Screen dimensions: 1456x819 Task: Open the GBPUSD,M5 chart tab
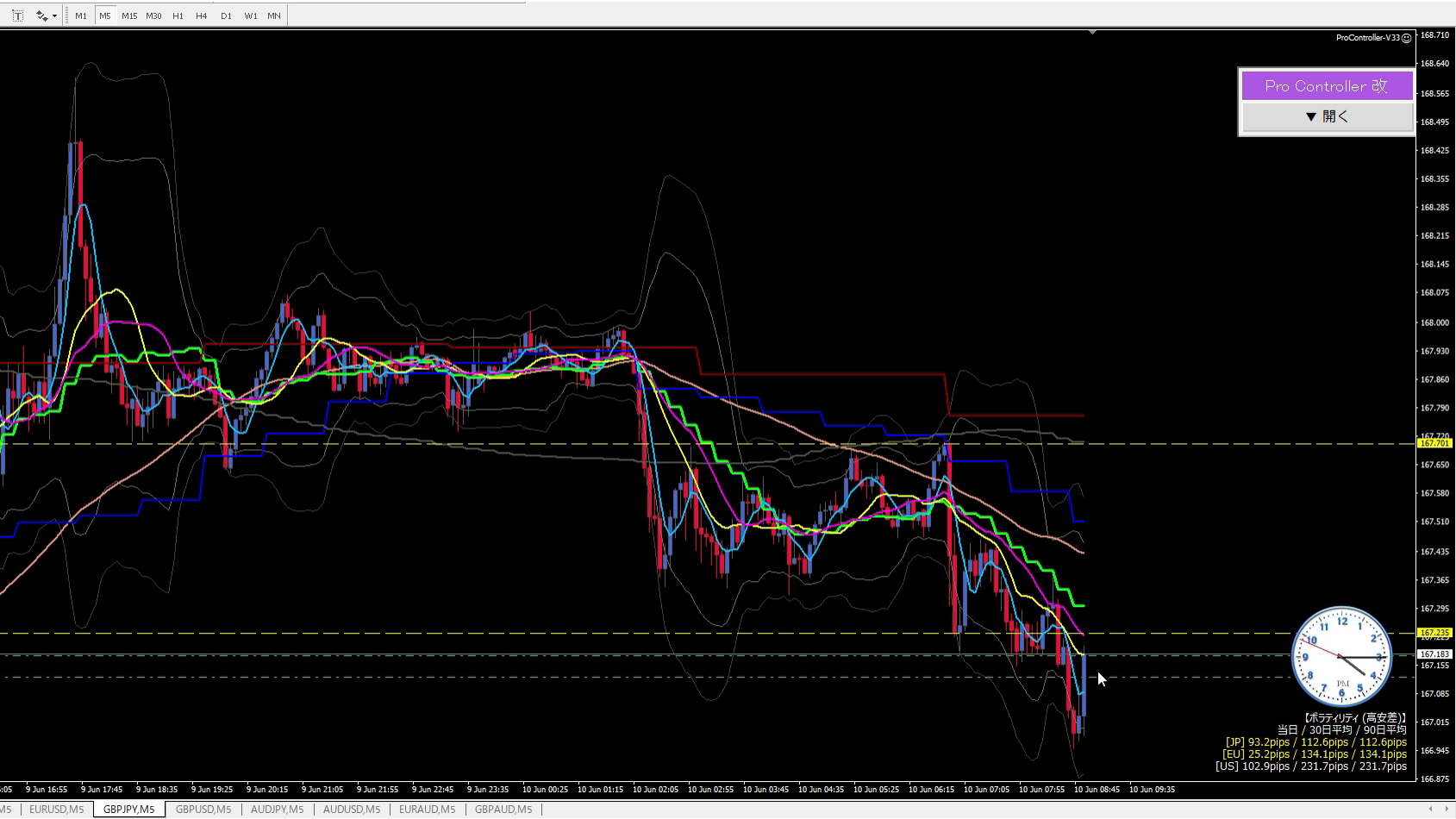(203, 810)
